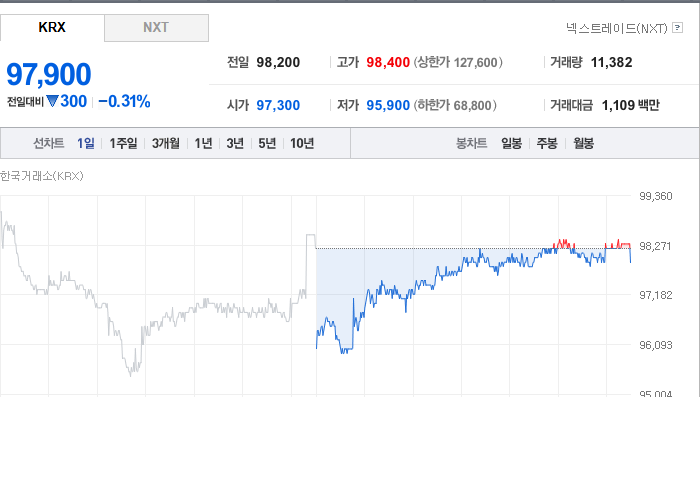Select the 5년 line chart period
The width and height of the screenshot is (700, 490).
tap(267, 143)
